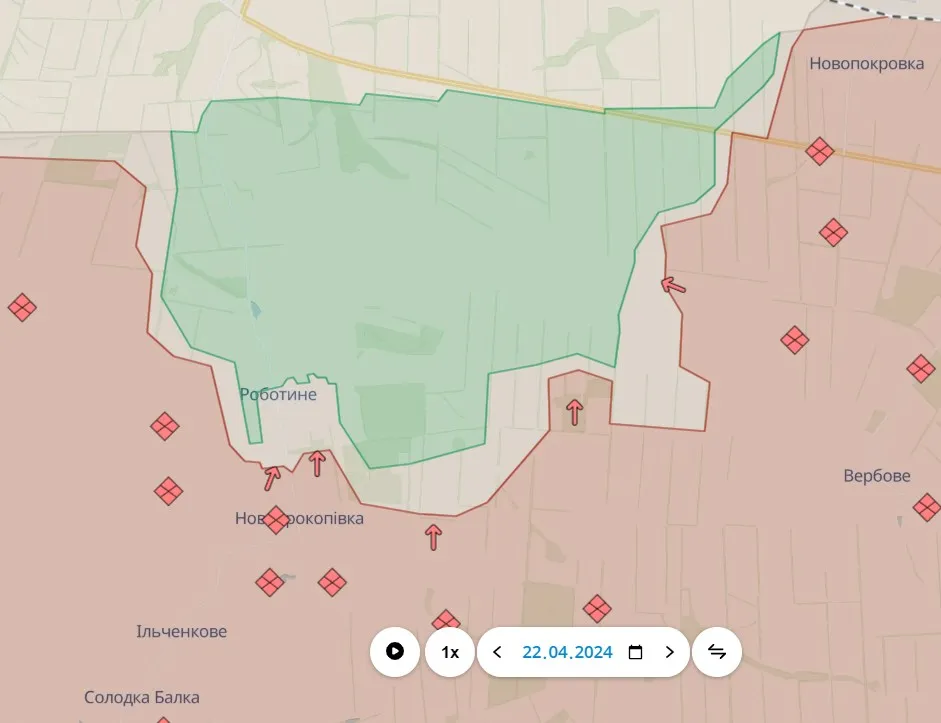Click the Вербове settlement label
Image resolution: width=941 pixels, height=723 pixels.
(x=876, y=475)
